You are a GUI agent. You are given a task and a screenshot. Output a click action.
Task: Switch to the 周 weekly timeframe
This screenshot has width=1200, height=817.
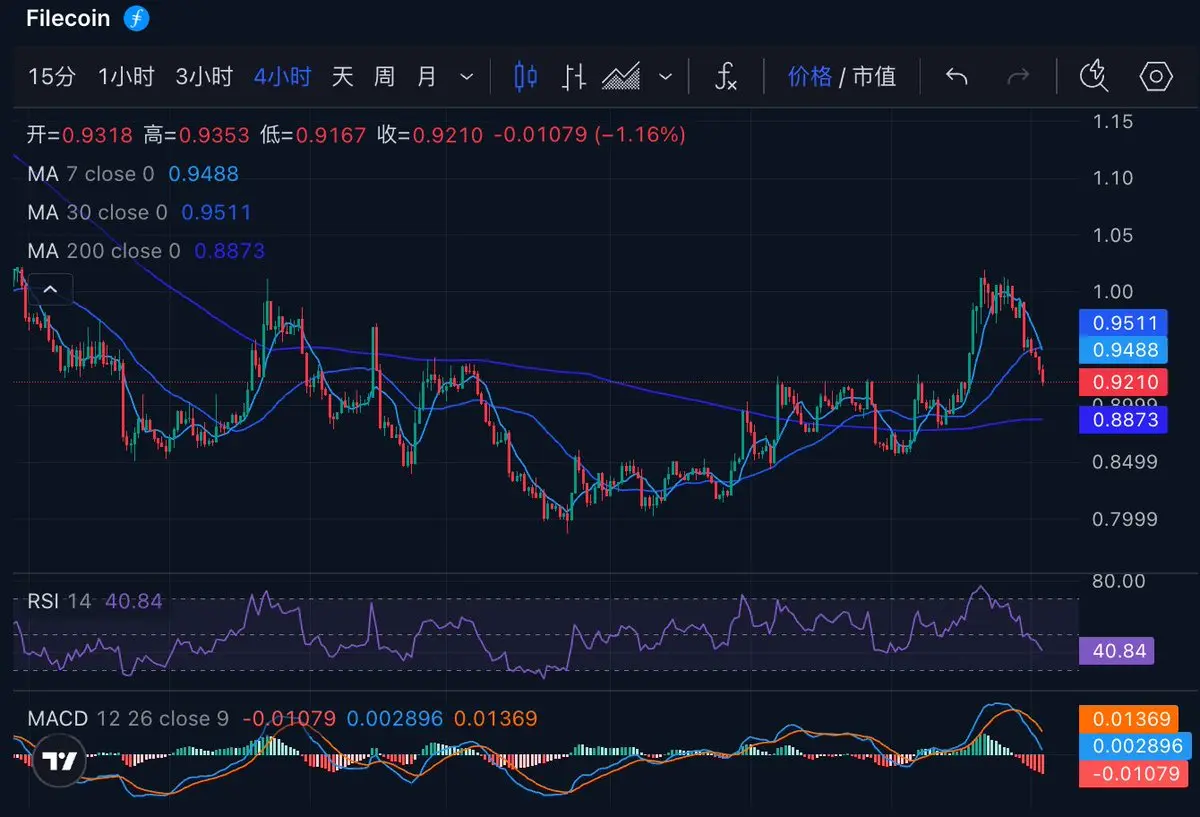coord(385,77)
